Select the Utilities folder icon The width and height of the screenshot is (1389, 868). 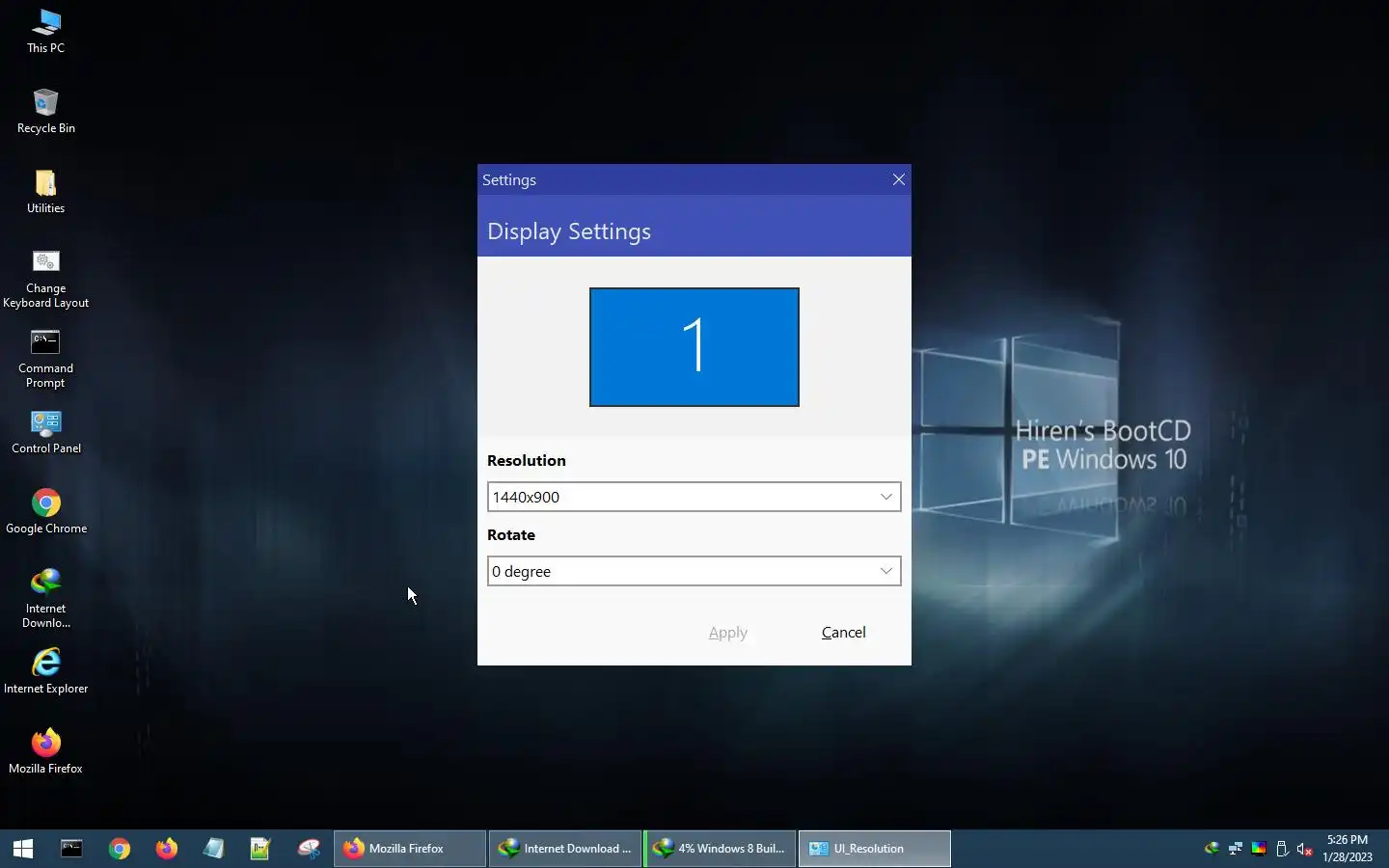click(x=45, y=192)
